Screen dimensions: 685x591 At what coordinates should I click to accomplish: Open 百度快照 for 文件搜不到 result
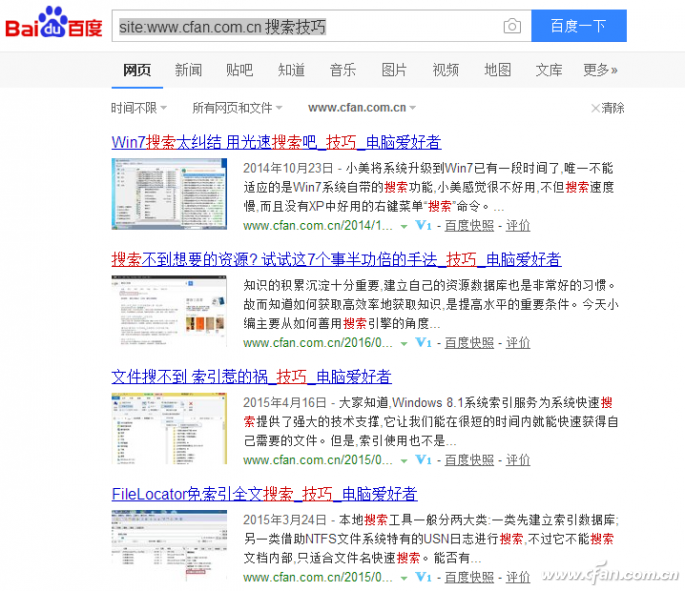[x=469, y=460]
